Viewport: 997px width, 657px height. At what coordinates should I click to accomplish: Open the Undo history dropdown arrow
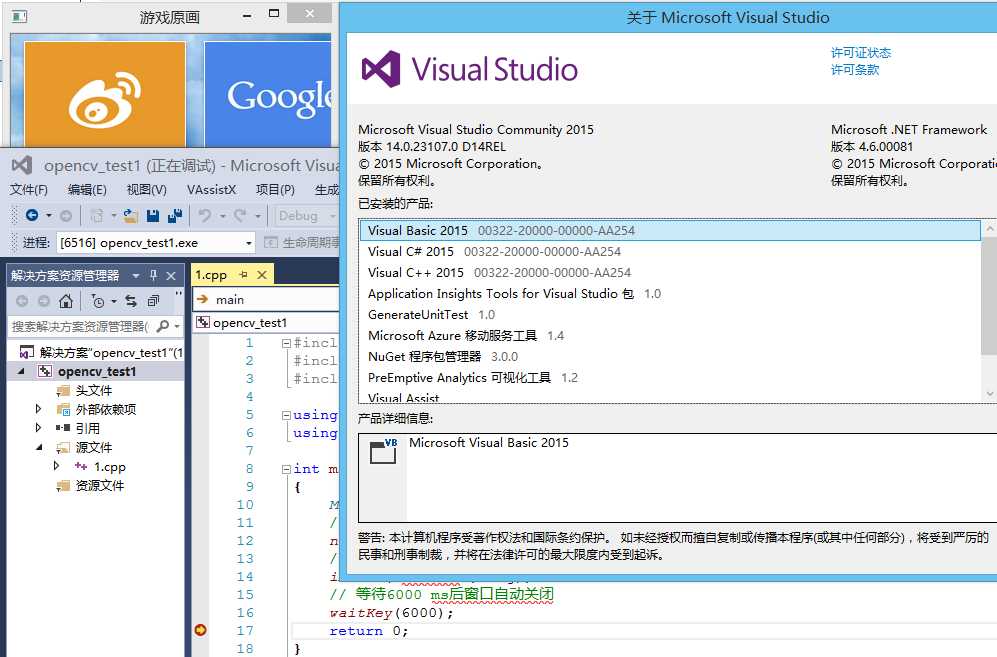(223, 216)
